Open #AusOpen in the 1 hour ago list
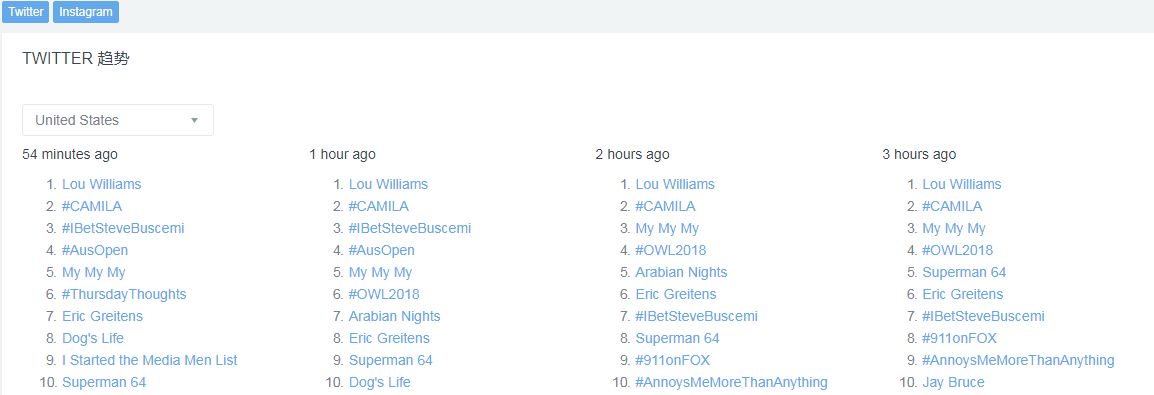This screenshot has width=1154, height=395. pyautogui.click(x=381, y=250)
